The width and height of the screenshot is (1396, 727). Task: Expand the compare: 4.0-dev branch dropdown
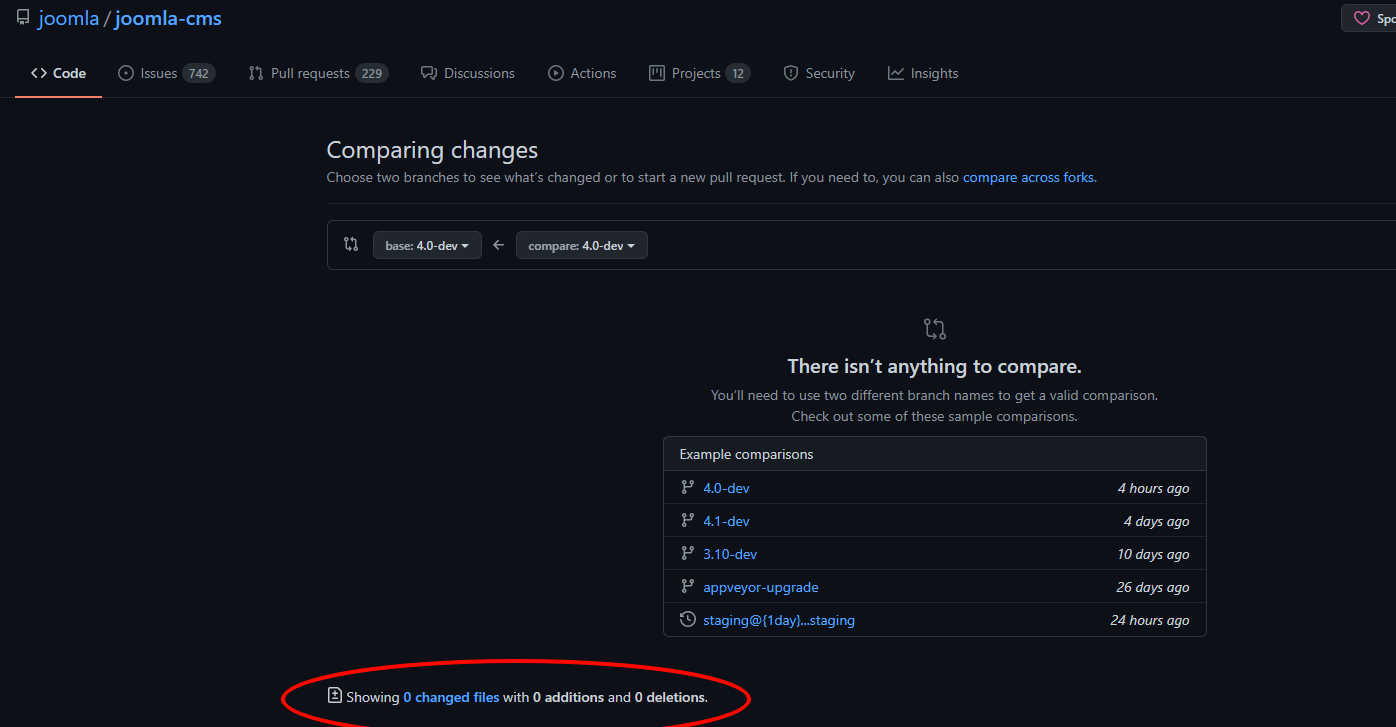[581, 245]
